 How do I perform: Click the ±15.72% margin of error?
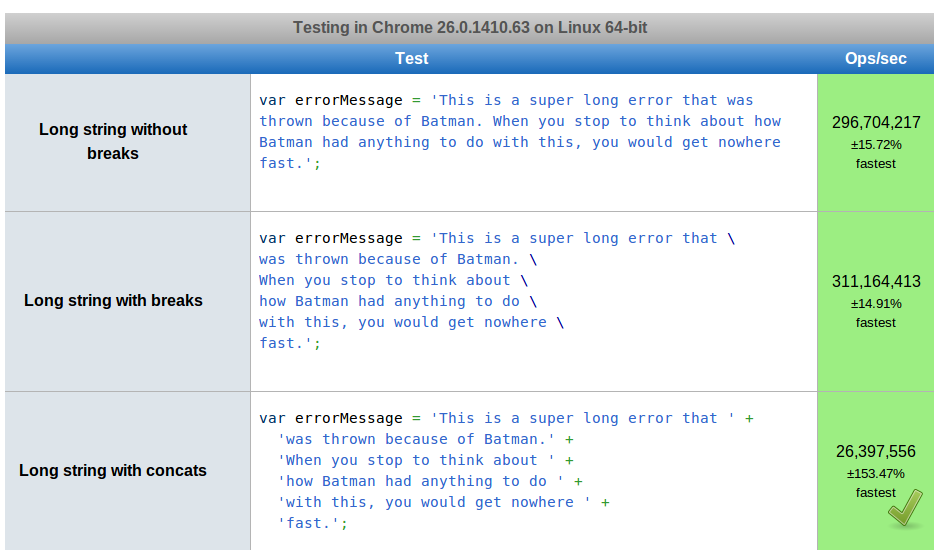(876, 144)
